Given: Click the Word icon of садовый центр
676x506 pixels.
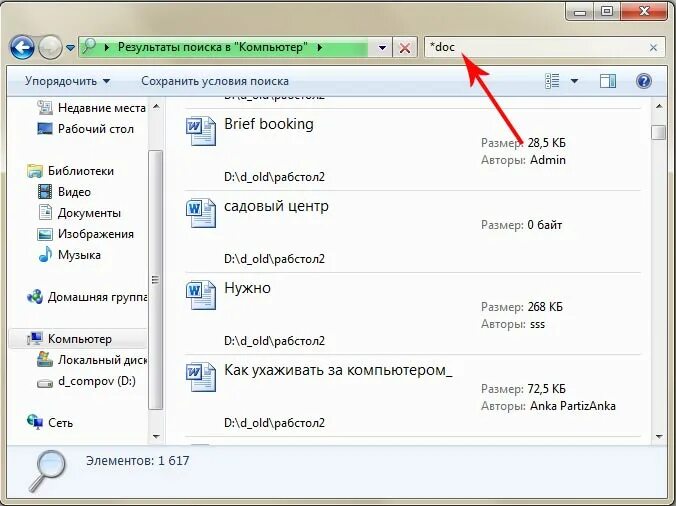Looking at the screenshot, I should click(200, 213).
